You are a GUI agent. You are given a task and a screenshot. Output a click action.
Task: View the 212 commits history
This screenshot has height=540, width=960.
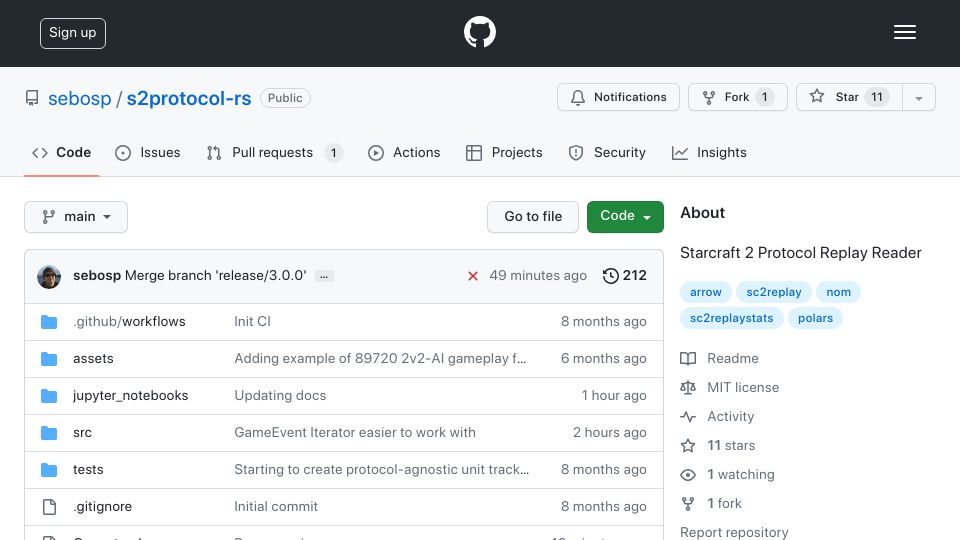click(624, 276)
